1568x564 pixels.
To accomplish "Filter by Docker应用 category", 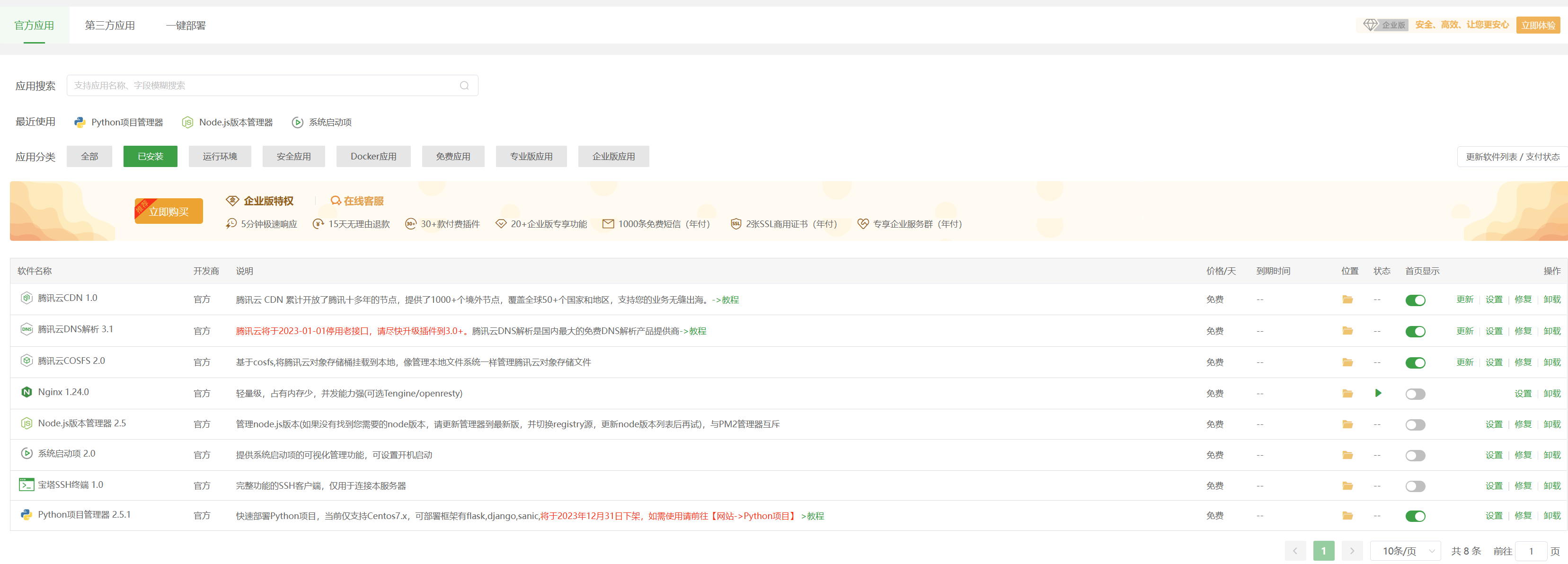I will click(373, 156).
